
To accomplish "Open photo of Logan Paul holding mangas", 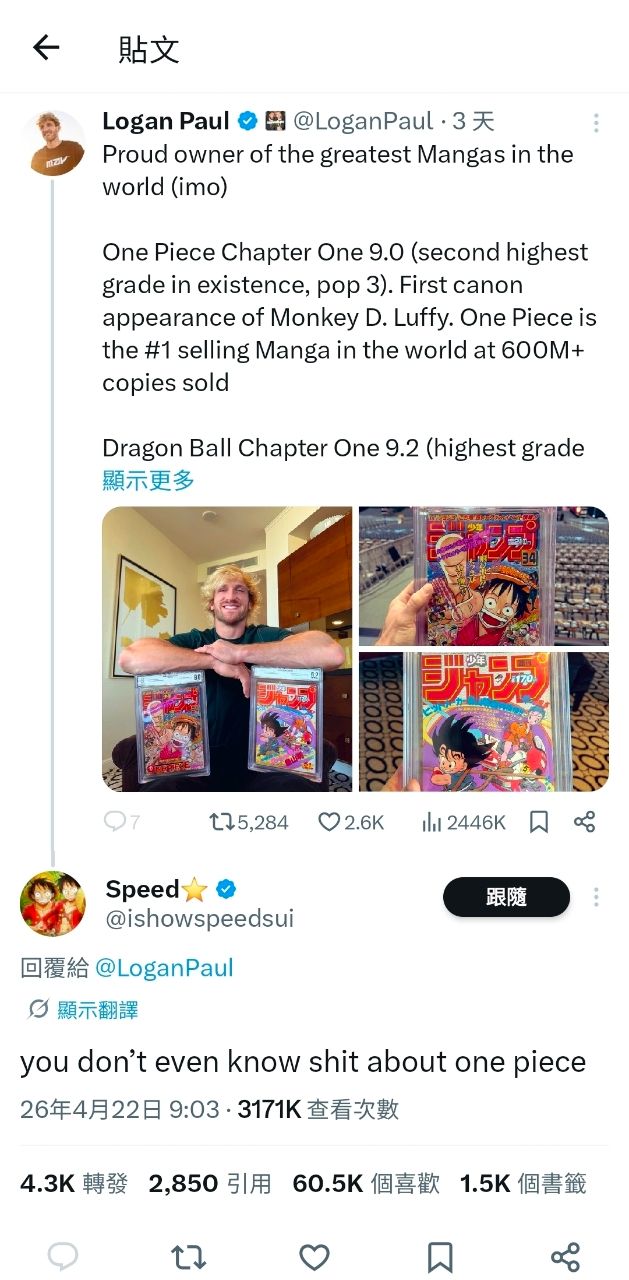I will (x=227, y=648).
